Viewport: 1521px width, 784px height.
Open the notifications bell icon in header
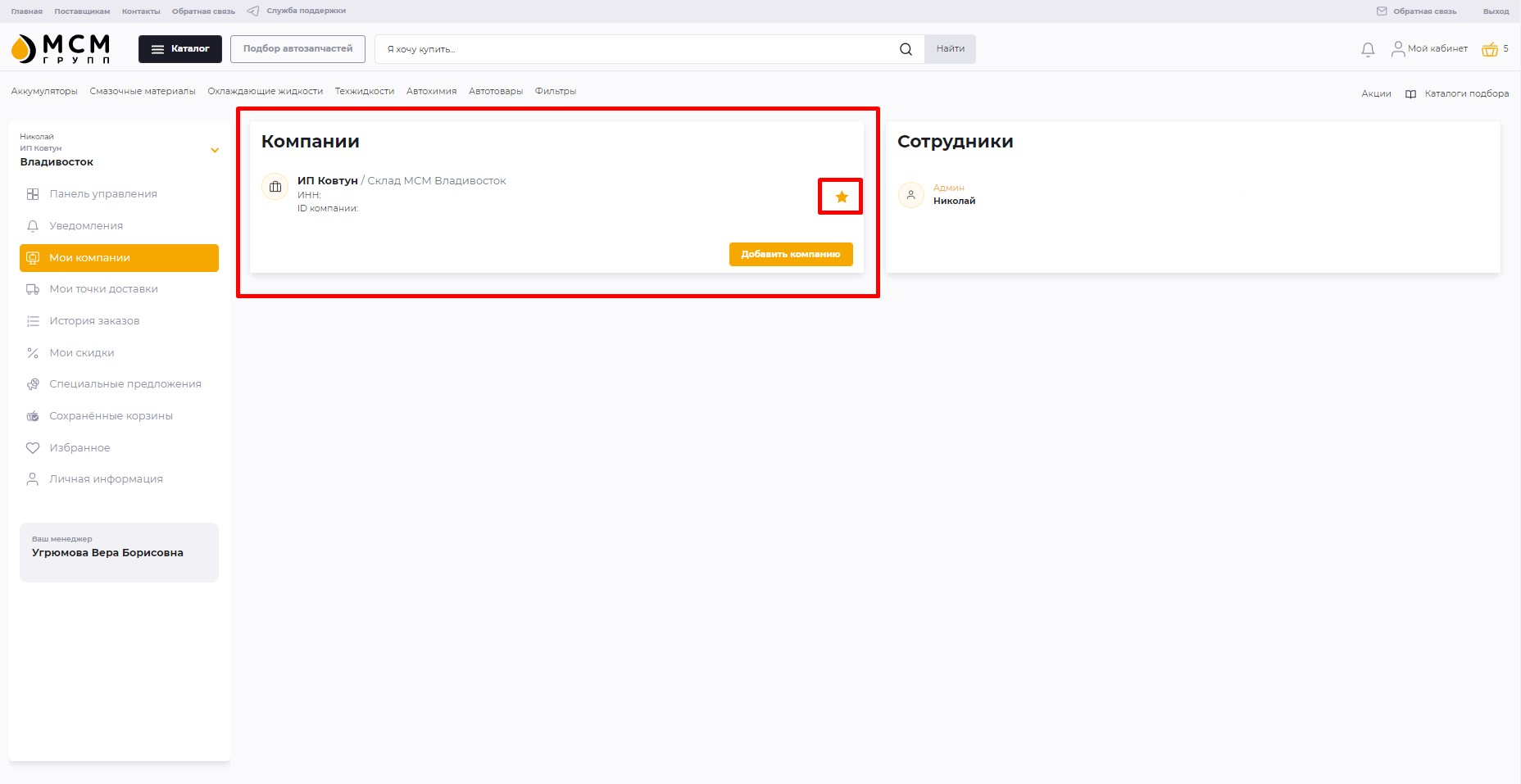pyautogui.click(x=1368, y=49)
